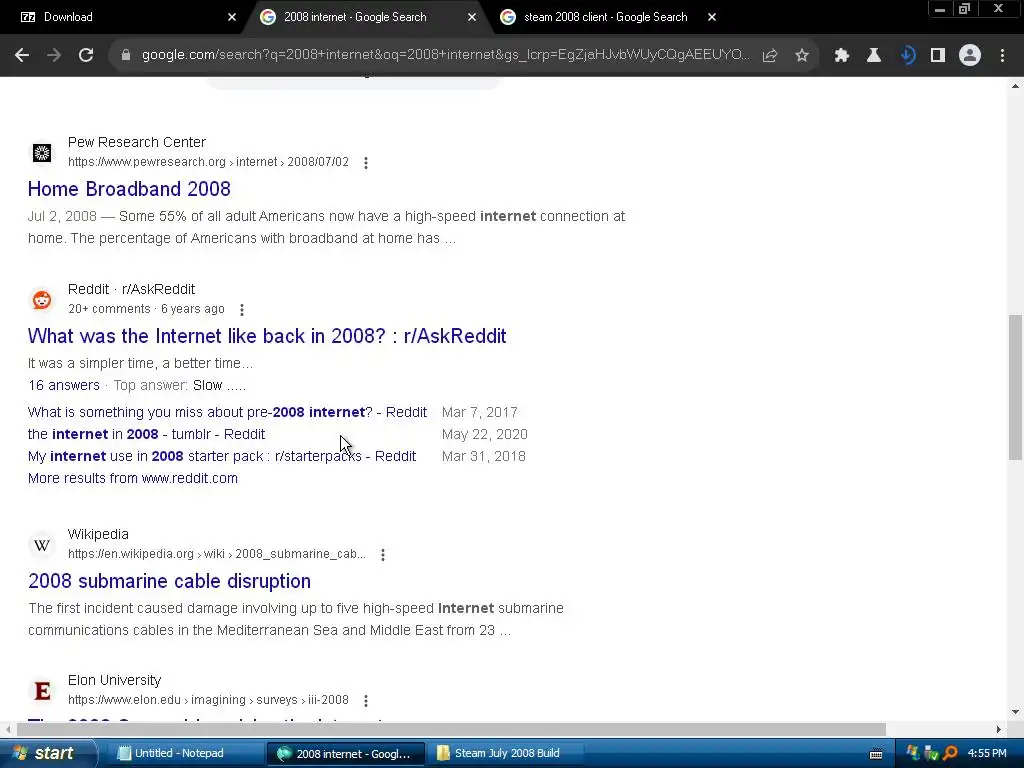
Task: Open Chrome Labs flask icon
Action: pyautogui.click(x=874, y=56)
